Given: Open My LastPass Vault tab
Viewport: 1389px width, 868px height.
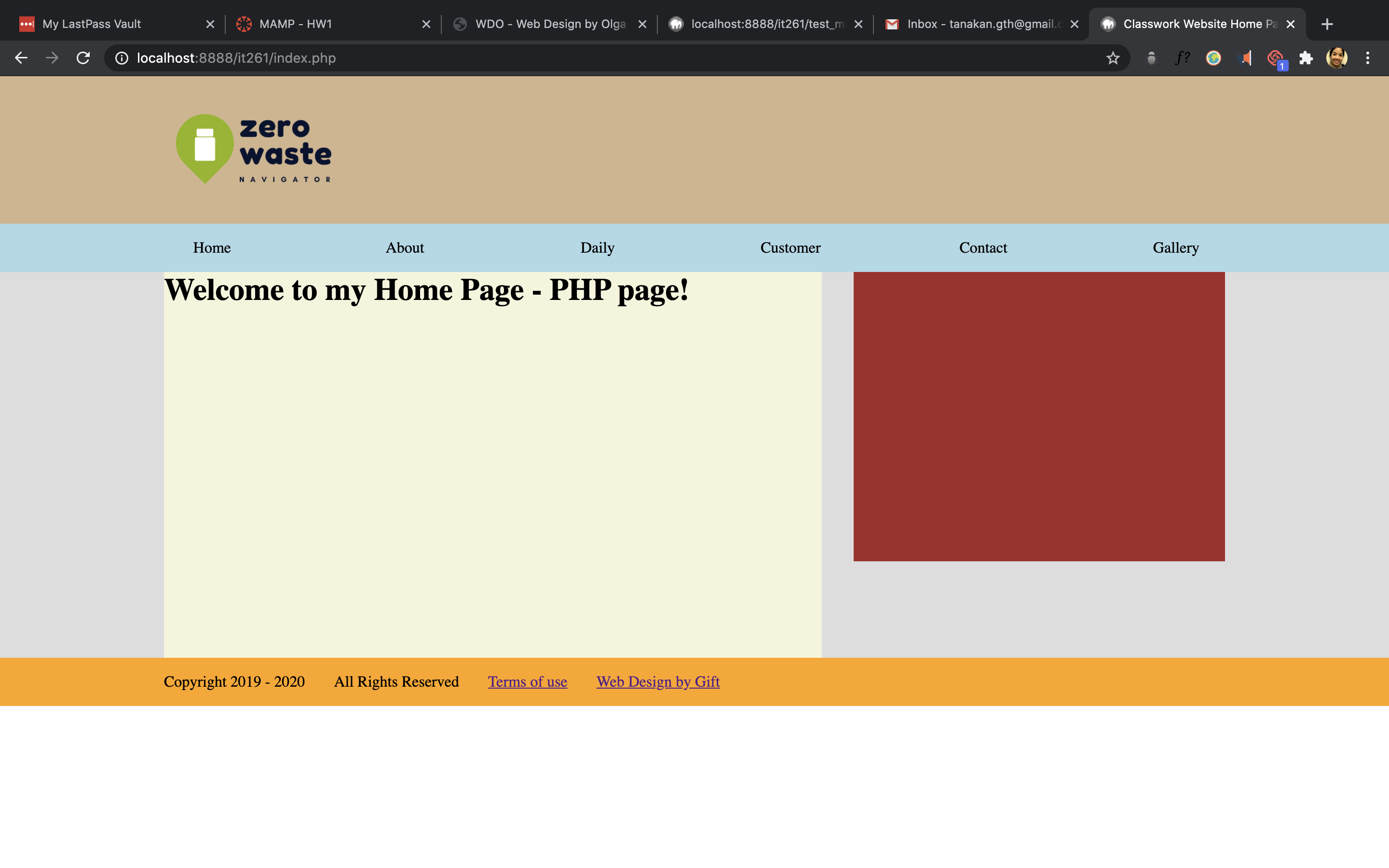Looking at the screenshot, I should [92, 24].
